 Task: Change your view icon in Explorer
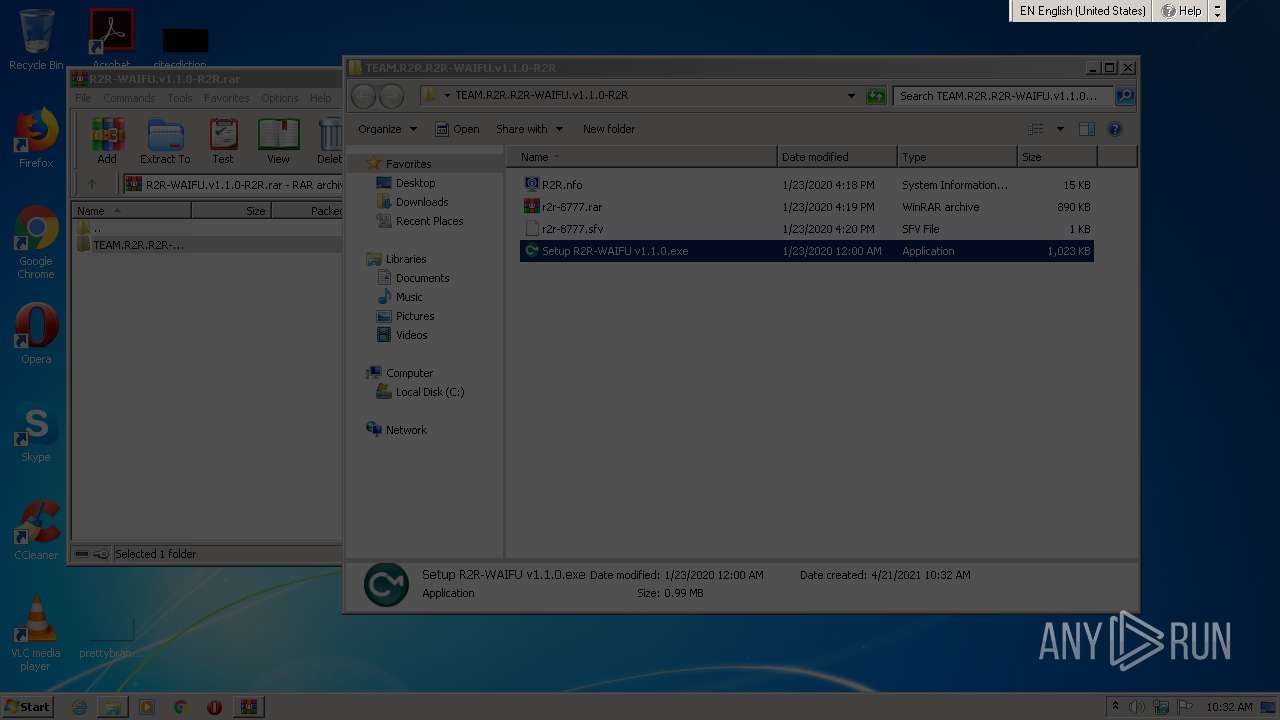[x=1036, y=129]
